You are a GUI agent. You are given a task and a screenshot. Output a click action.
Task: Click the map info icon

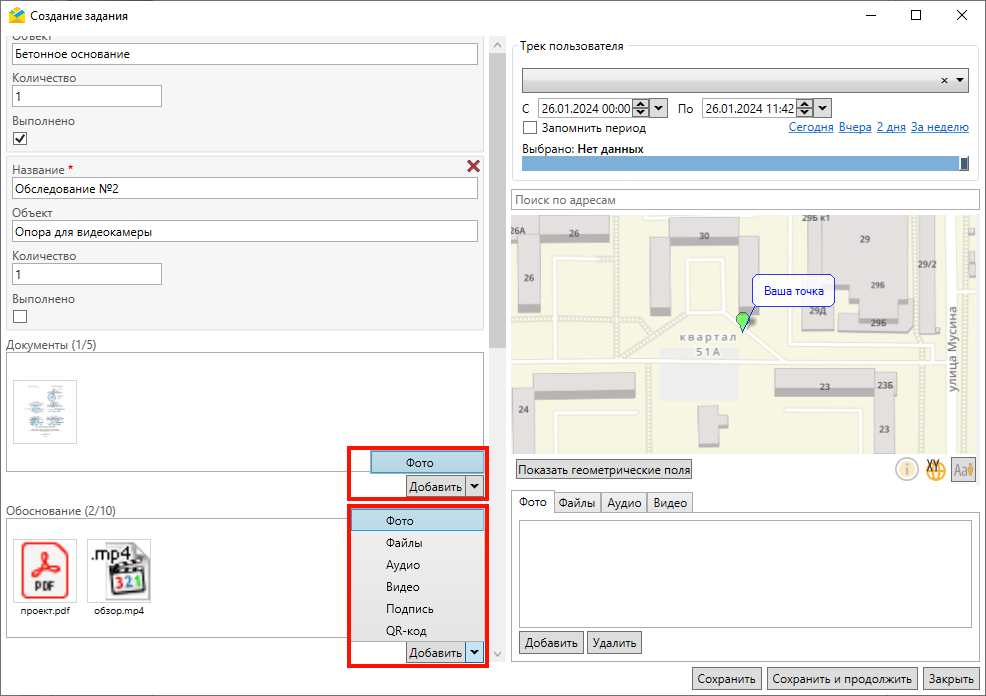coord(907,469)
